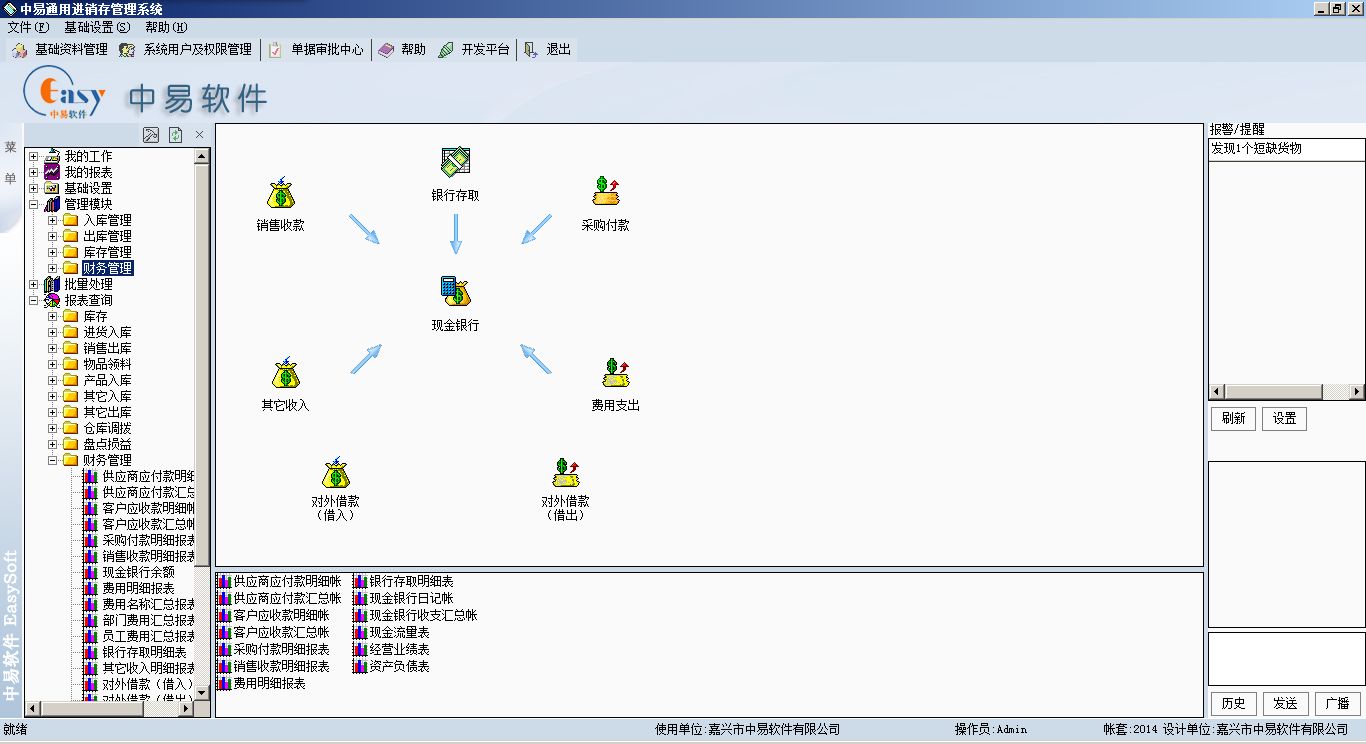1366x744 pixels.
Task: Select 现金银行余额 in the tree
Action: (138, 572)
